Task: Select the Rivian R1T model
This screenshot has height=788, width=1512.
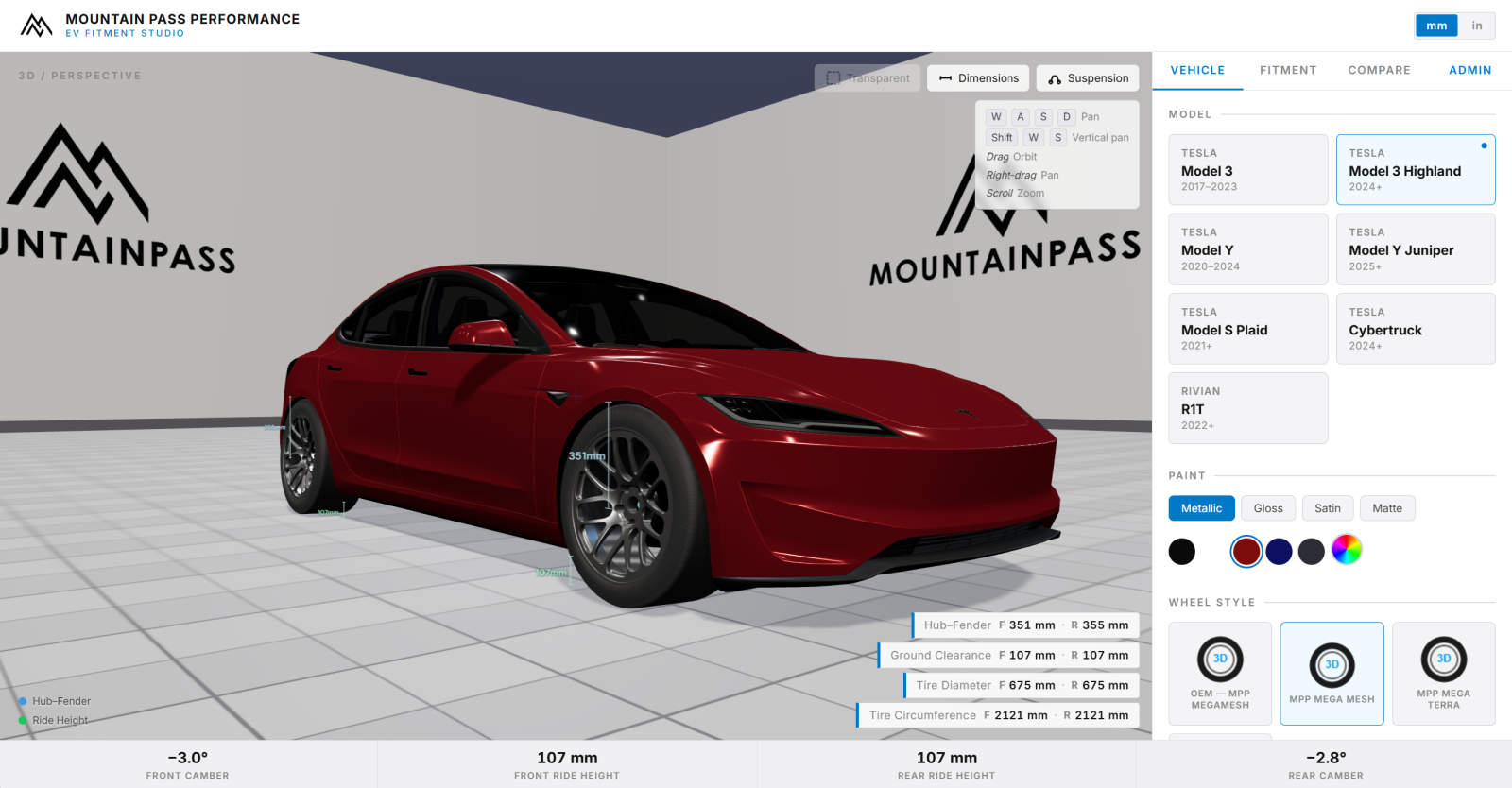Action: tap(1248, 408)
